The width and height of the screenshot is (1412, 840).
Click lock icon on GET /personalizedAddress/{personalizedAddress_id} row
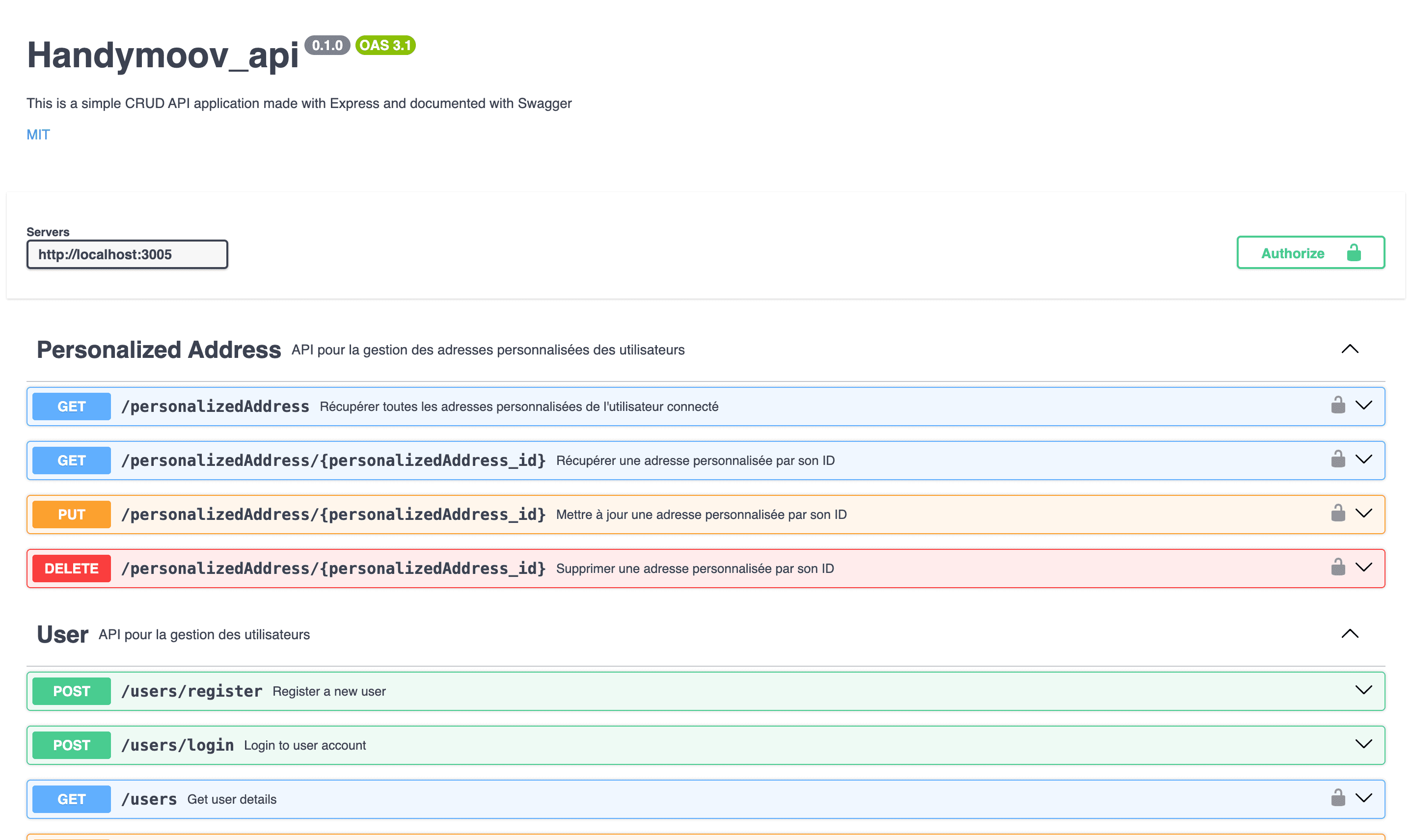click(1338, 459)
